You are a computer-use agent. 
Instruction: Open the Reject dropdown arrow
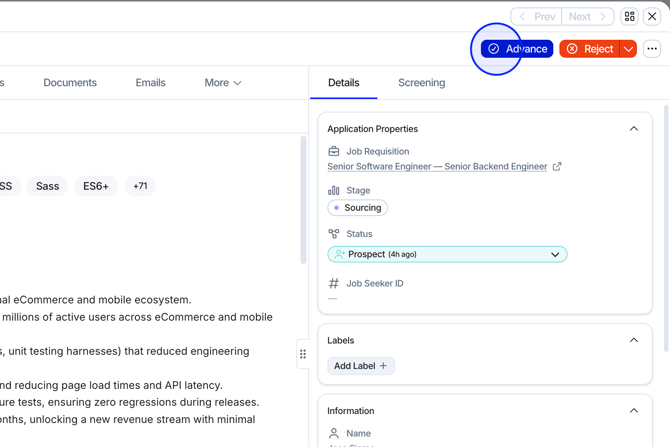point(628,49)
